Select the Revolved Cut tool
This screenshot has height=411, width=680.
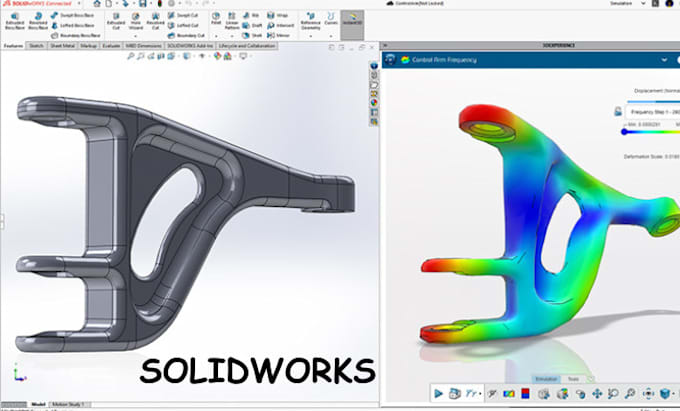tap(155, 22)
